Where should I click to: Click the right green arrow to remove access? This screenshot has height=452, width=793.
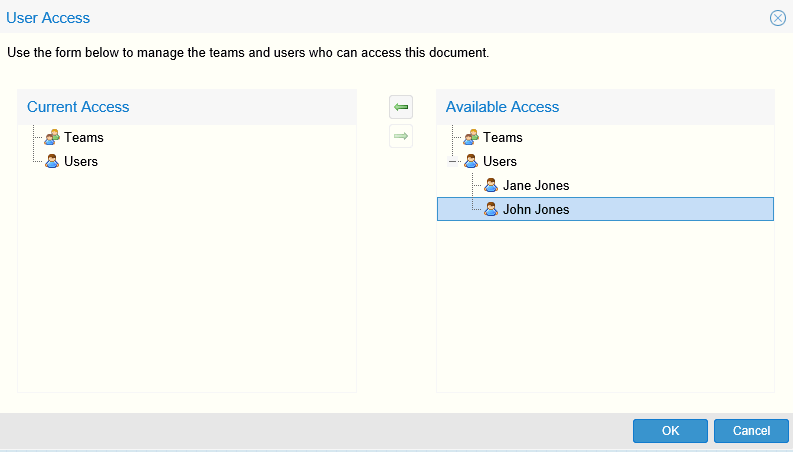click(x=401, y=137)
